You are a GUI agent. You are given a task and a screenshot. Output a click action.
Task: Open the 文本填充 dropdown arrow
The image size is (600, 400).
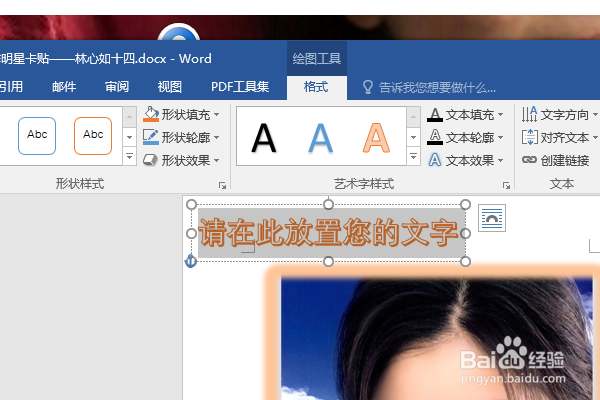pos(501,114)
